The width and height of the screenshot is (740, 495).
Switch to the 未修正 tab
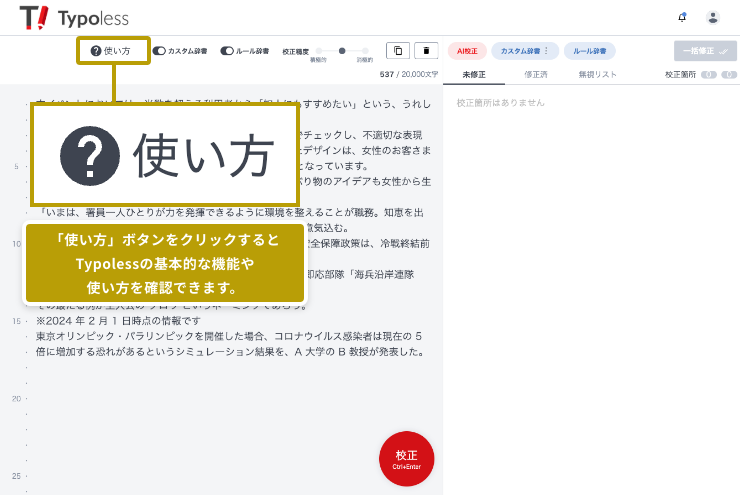[x=474, y=75]
